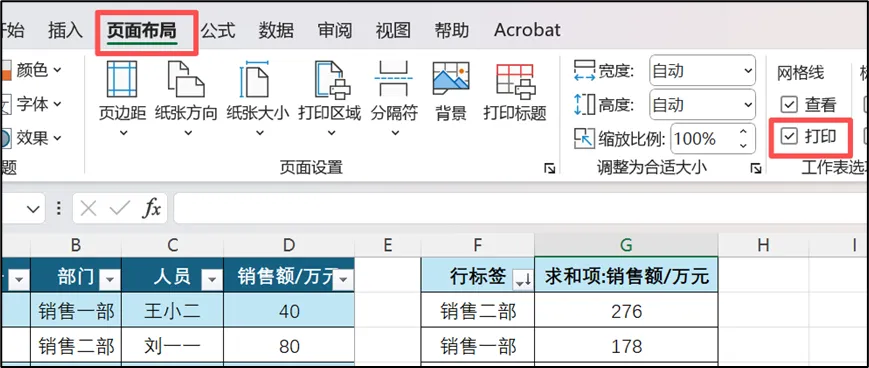Image resolution: width=869 pixels, height=368 pixels.
Task: Toggle the 网格线 查看 checkbox
Action: [x=788, y=104]
